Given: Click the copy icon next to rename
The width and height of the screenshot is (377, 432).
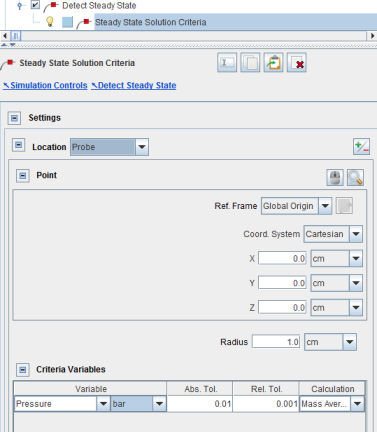Looking at the screenshot, I should pyautogui.click(x=250, y=62).
